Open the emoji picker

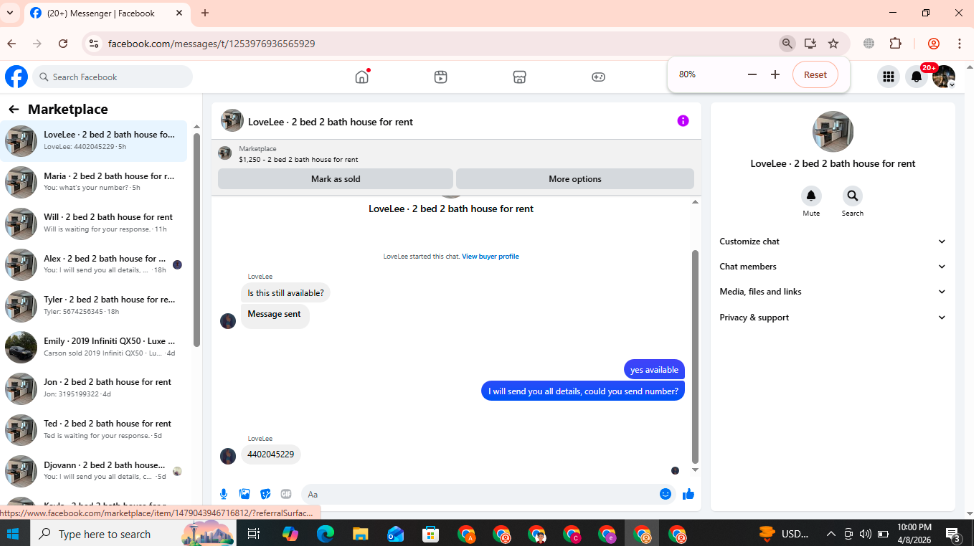click(x=665, y=494)
